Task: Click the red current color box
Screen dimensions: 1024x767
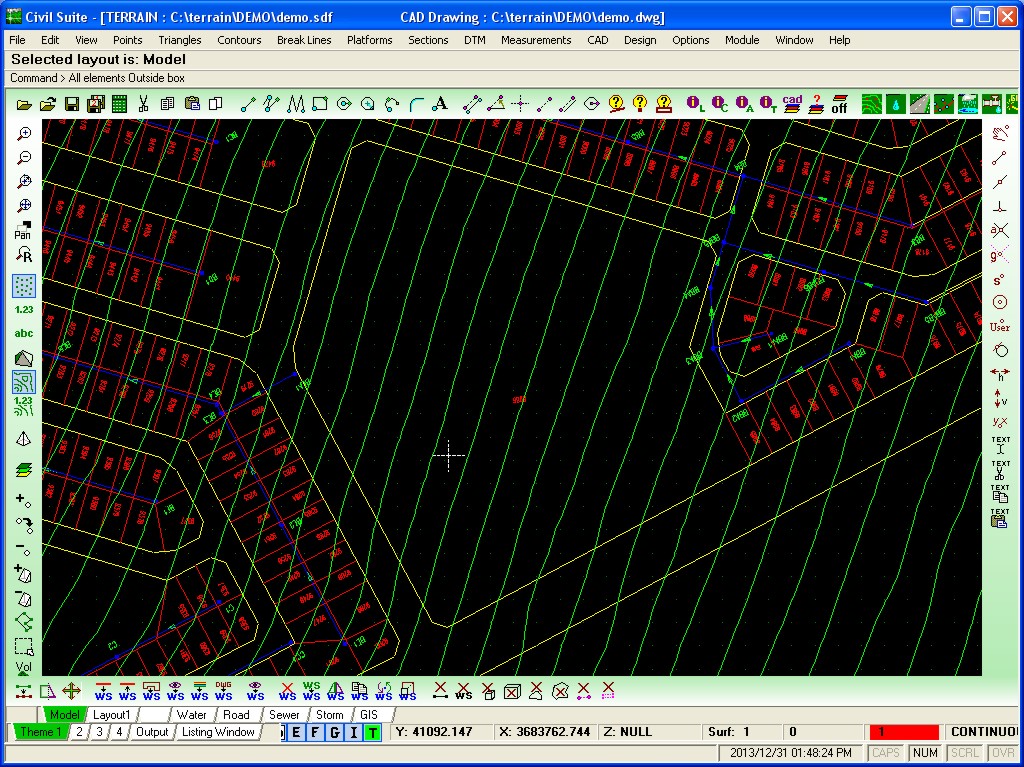Action: click(x=904, y=732)
